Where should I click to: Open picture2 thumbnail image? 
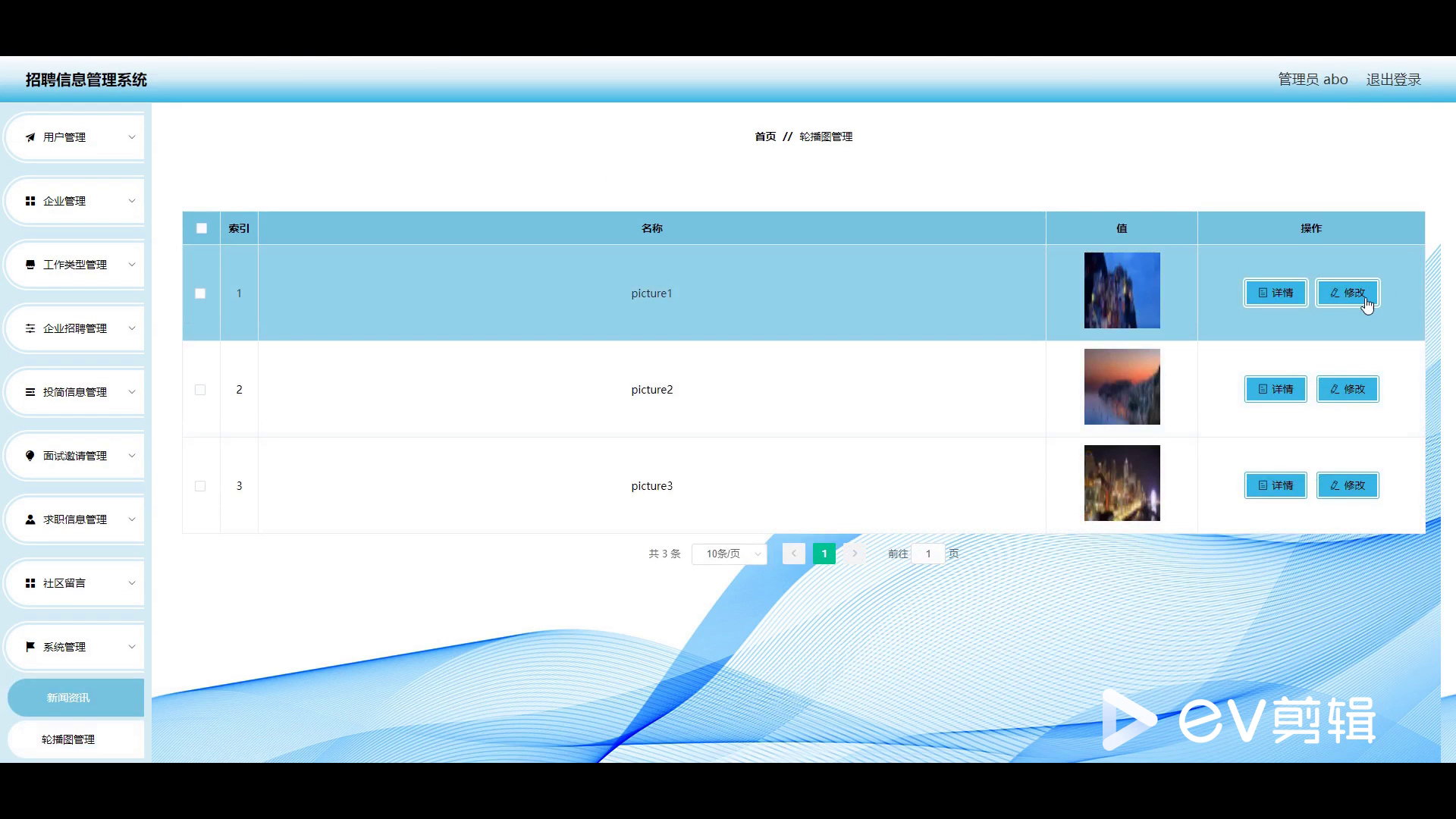click(1122, 387)
